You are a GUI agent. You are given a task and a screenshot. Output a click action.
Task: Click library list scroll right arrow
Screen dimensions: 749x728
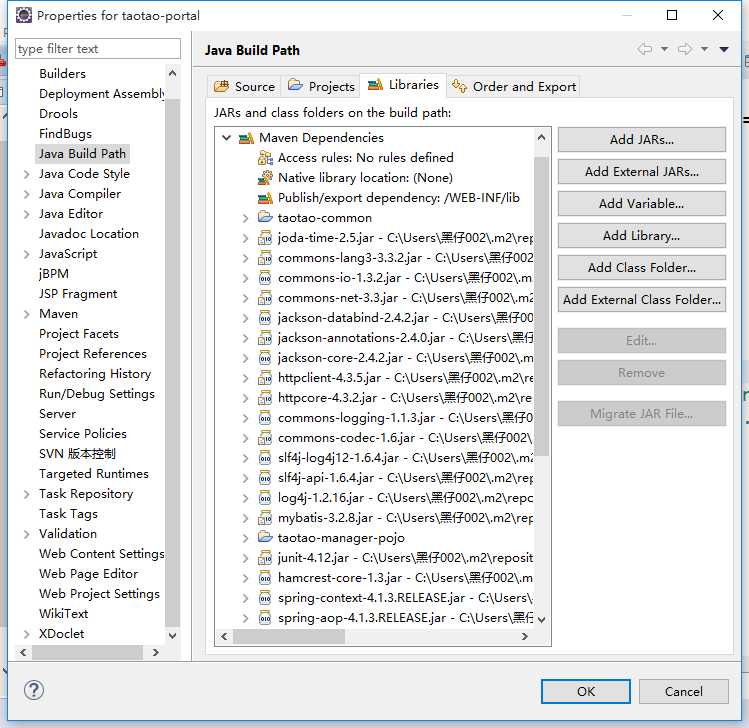pyautogui.click(x=524, y=636)
